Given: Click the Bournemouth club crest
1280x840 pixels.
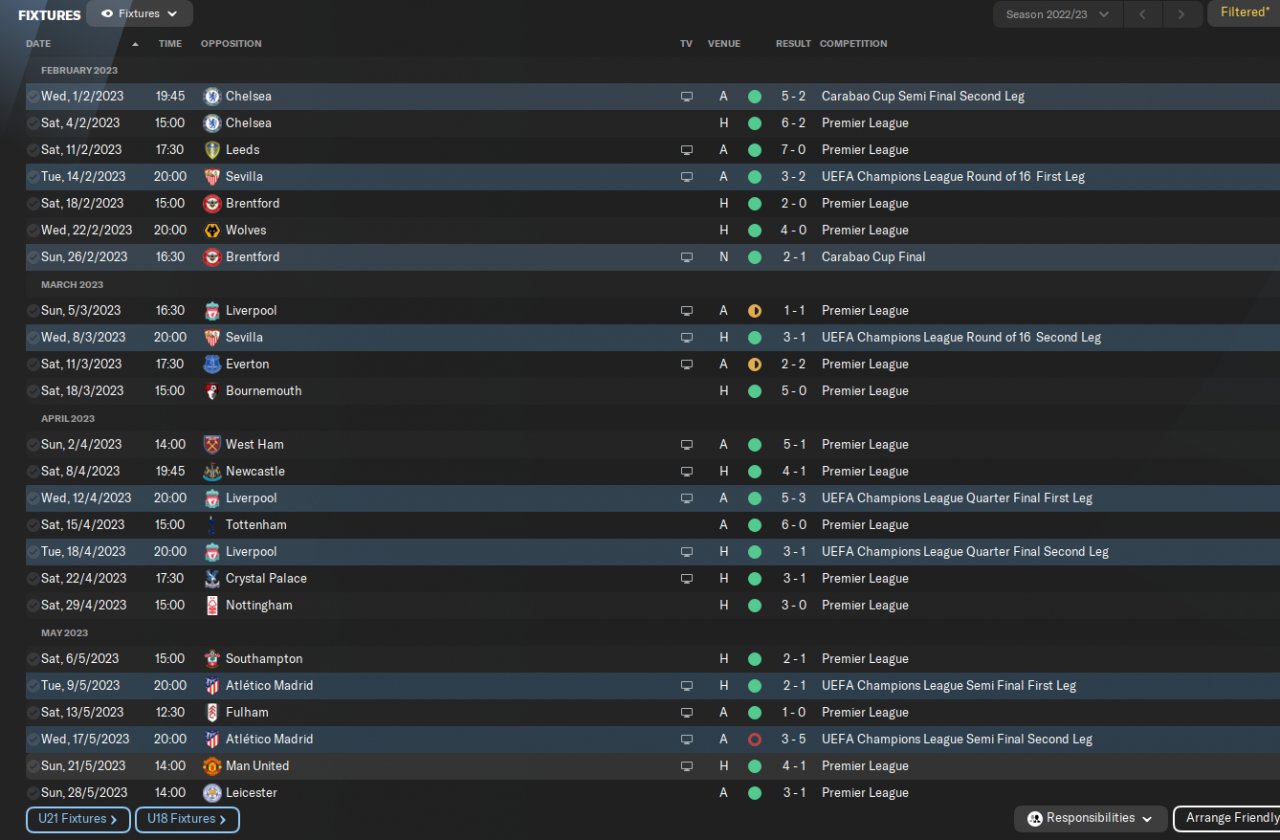Looking at the screenshot, I should [x=212, y=391].
